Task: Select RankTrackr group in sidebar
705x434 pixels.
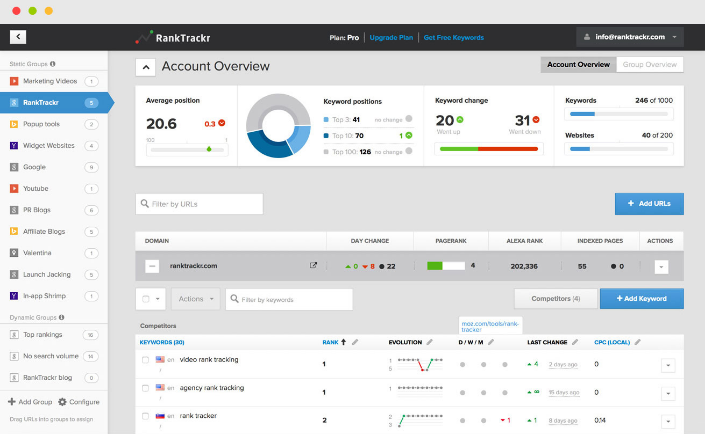Action: [x=54, y=103]
